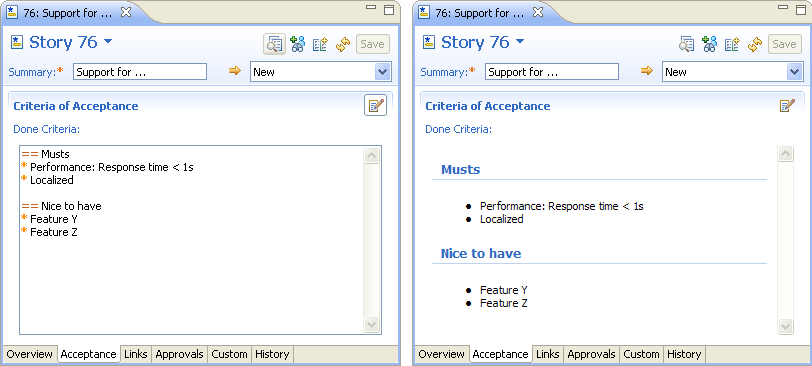Click the copy work item icon in the left editor
This screenshot has width=812, height=366.
coord(321,45)
